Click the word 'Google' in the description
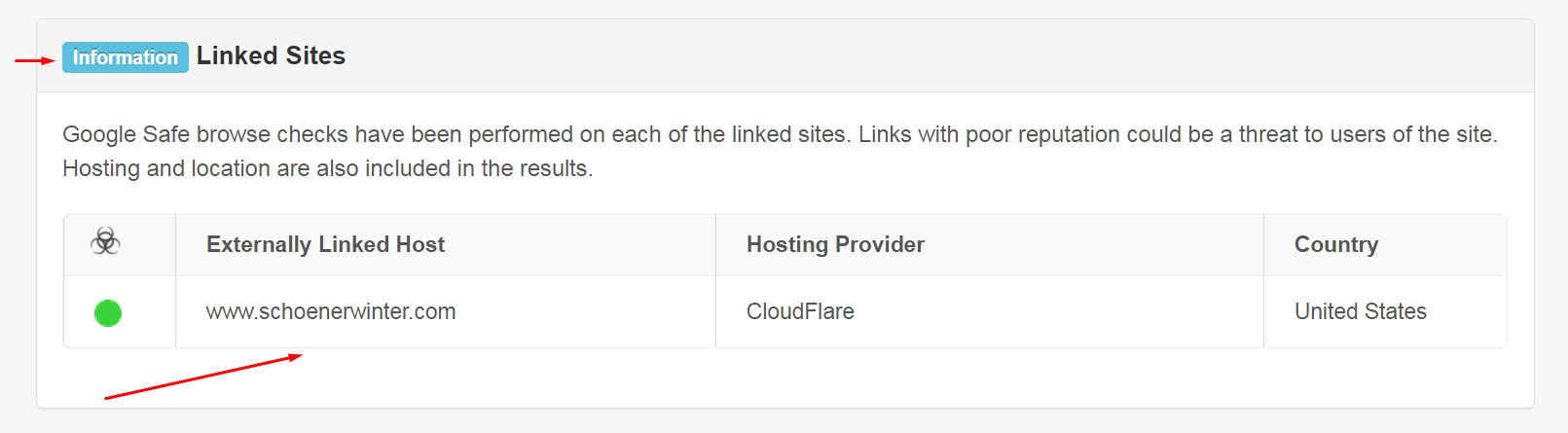1568x433 pixels. click(x=99, y=134)
